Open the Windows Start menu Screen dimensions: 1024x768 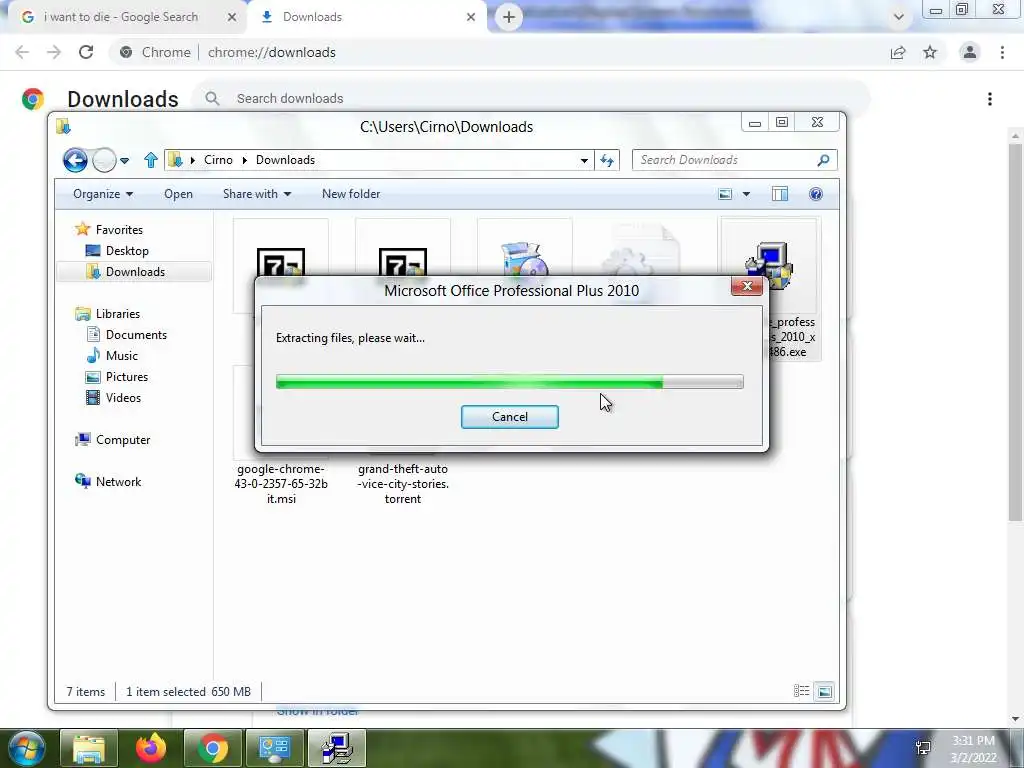click(26, 748)
